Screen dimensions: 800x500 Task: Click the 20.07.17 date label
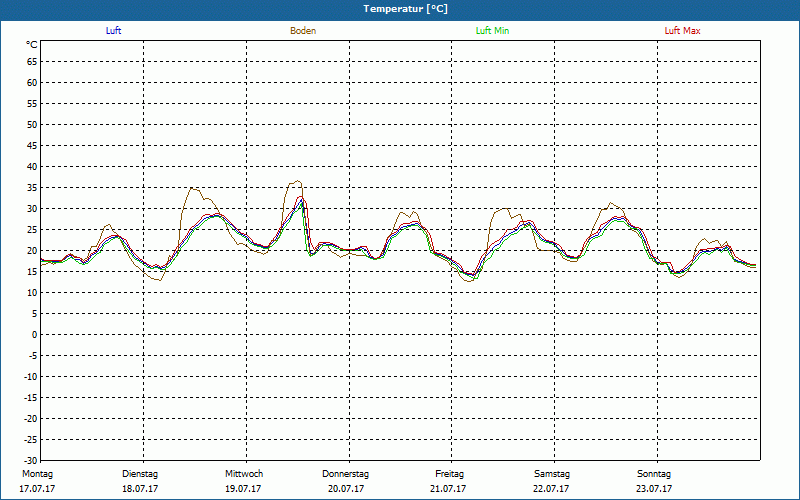[346, 489]
